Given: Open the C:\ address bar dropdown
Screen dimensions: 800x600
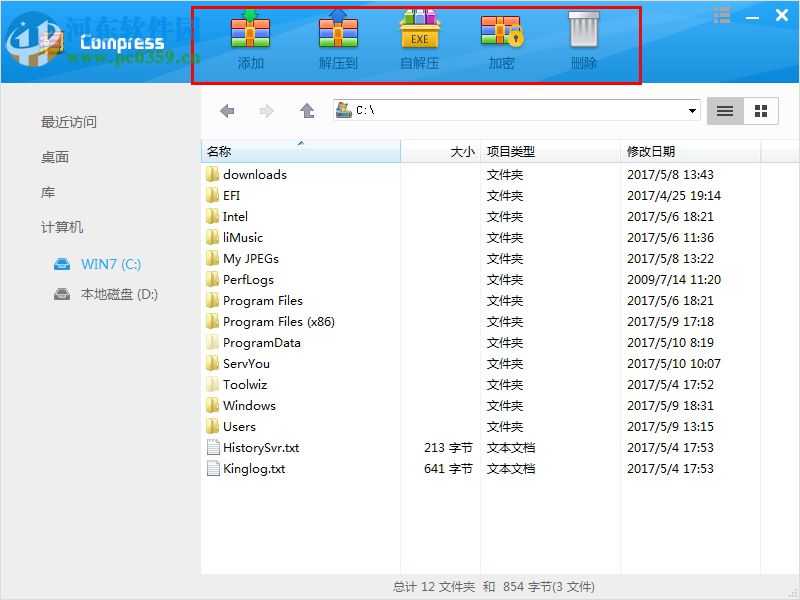Looking at the screenshot, I should [x=692, y=111].
